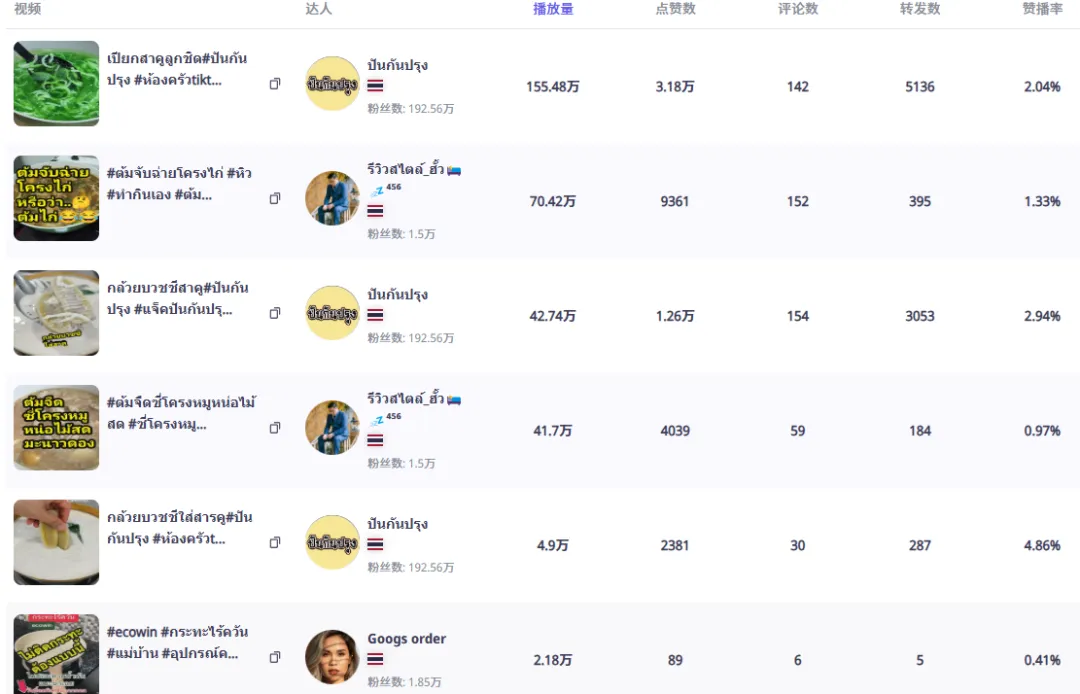Open the green noodle dessert video thumbnail

point(56,83)
